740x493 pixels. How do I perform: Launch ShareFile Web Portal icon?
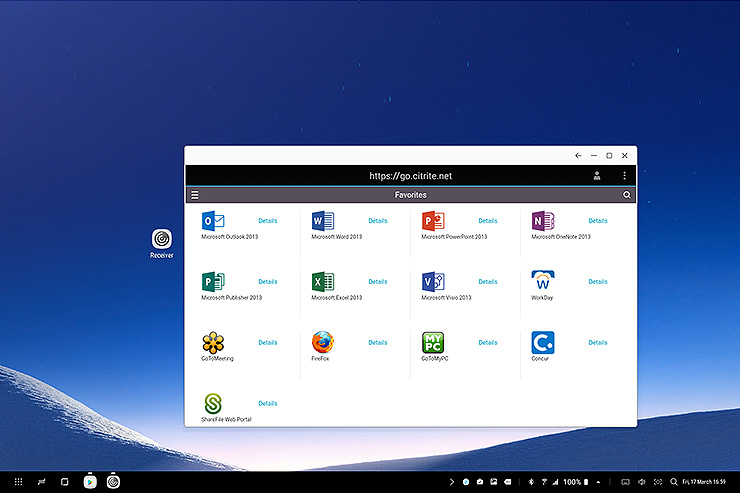coord(213,403)
